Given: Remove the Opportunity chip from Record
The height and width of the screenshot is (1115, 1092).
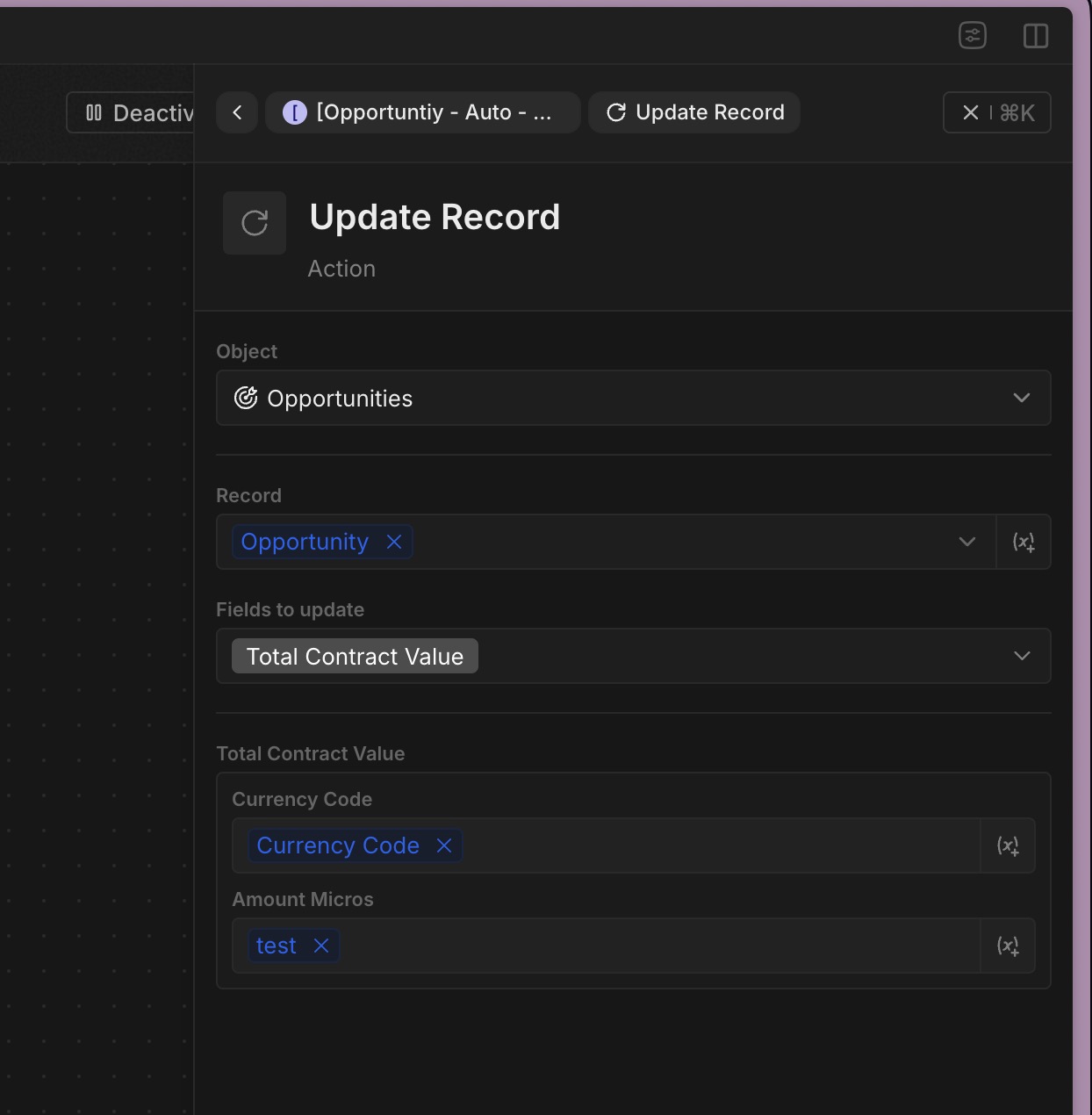Looking at the screenshot, I should (x=394, y=542).
